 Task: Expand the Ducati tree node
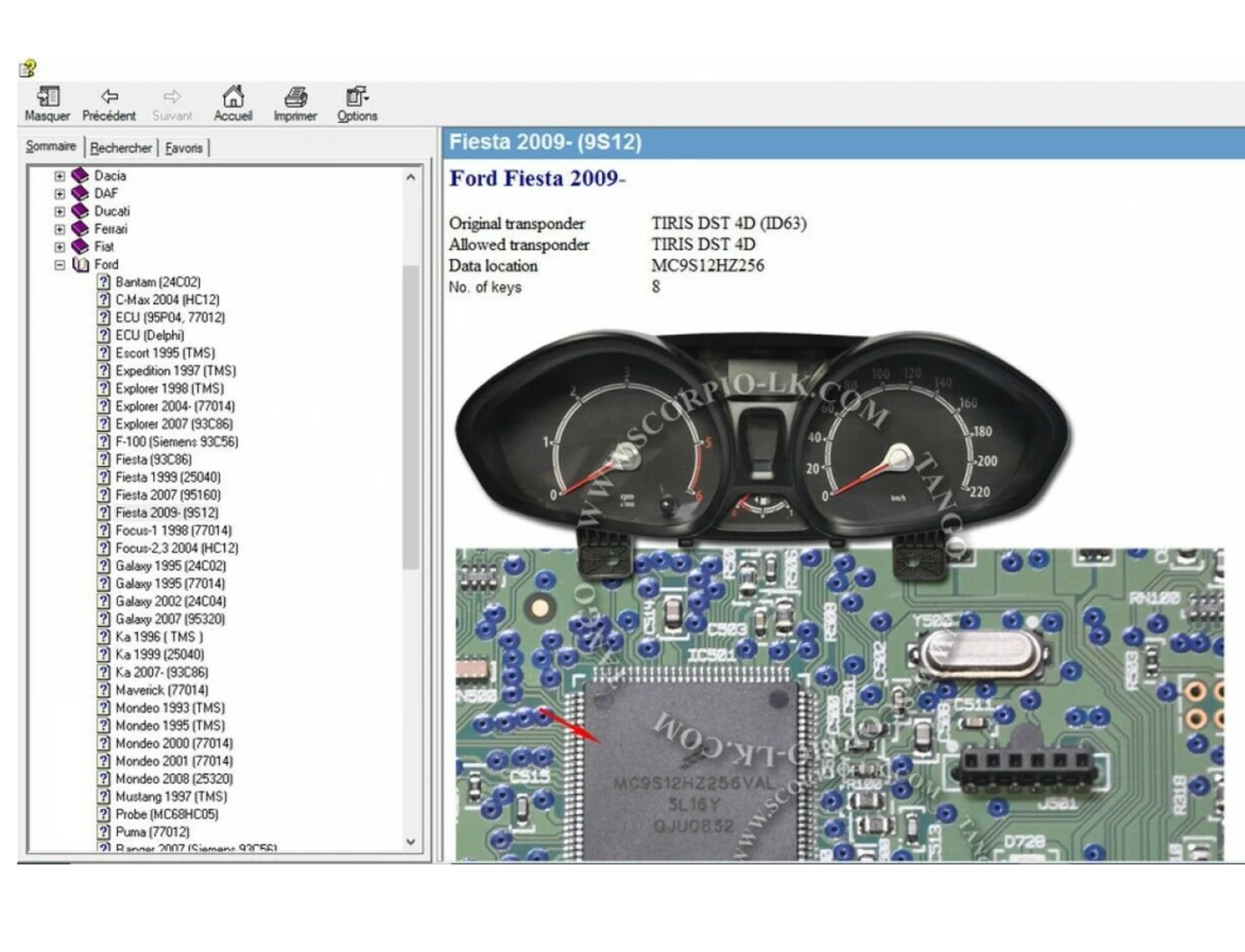point(59,211)
